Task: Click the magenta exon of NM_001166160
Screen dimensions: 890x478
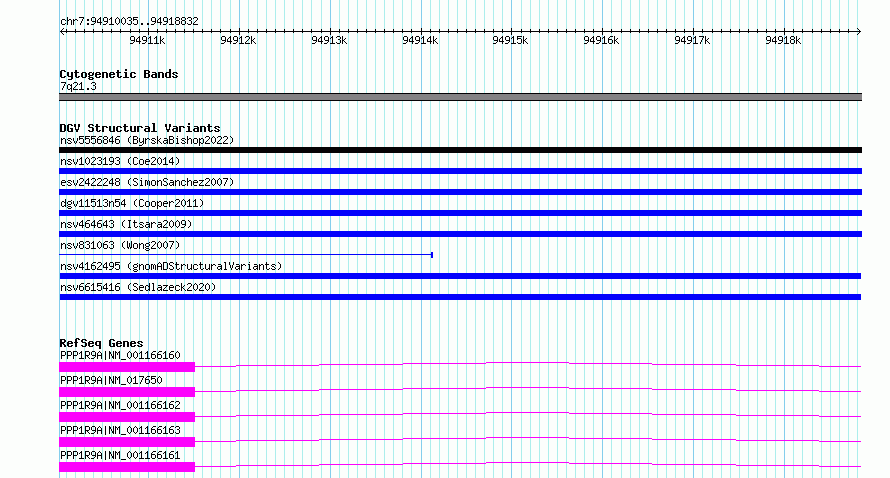Action: pyautogui.click(x=127, y=367)
